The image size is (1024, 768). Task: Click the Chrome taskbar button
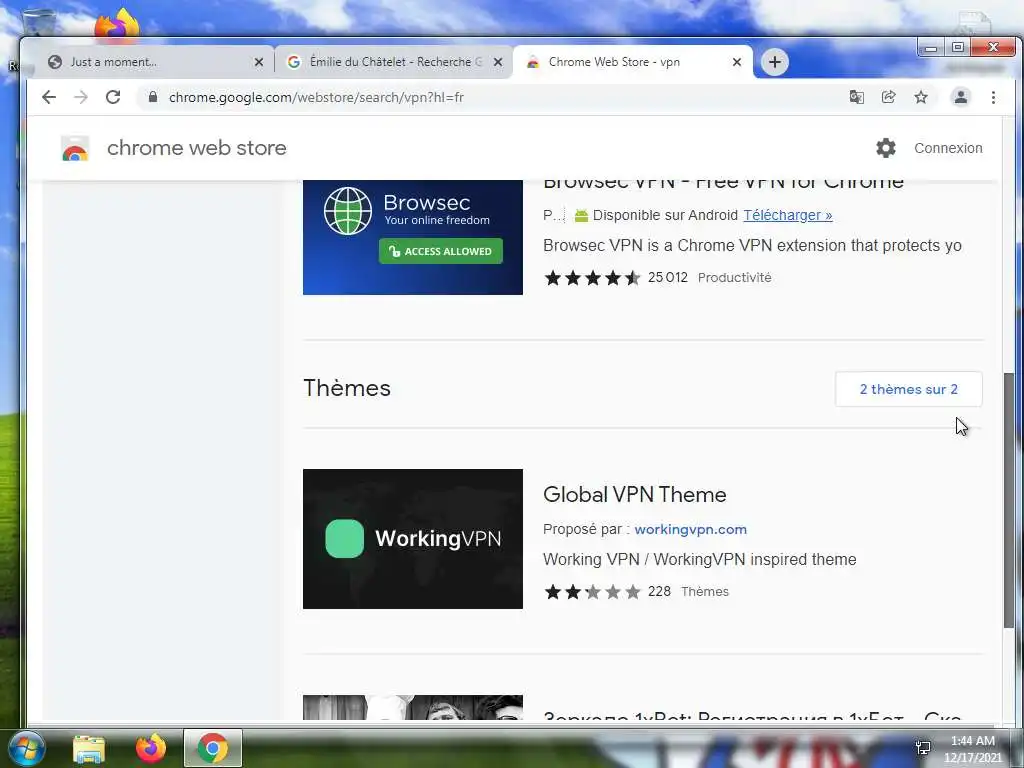click(x=213, y=748)
